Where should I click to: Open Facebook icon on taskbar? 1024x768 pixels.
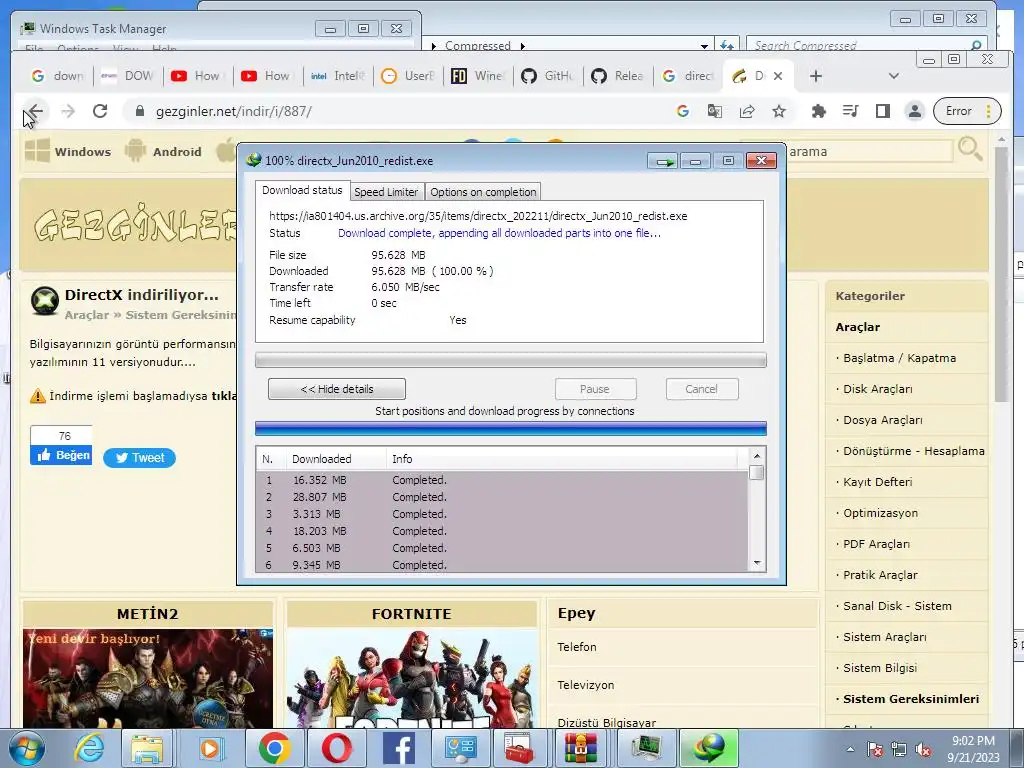[399, 748]
